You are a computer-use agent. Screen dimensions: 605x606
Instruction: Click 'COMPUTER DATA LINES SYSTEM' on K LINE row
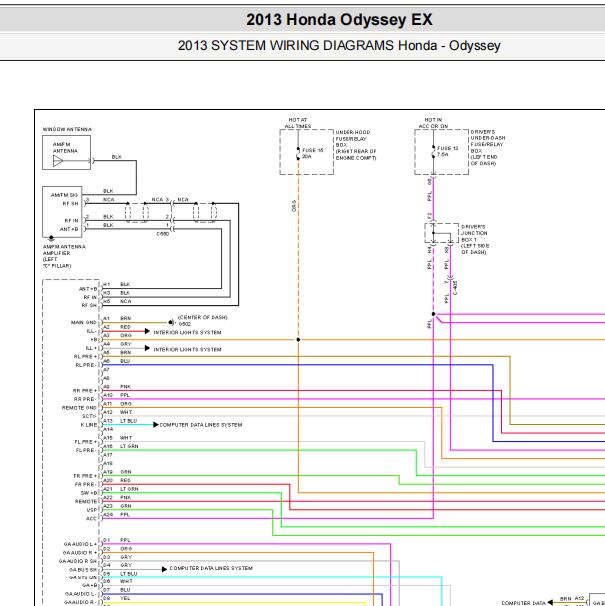pyautogui.click(x=201, y=425)
